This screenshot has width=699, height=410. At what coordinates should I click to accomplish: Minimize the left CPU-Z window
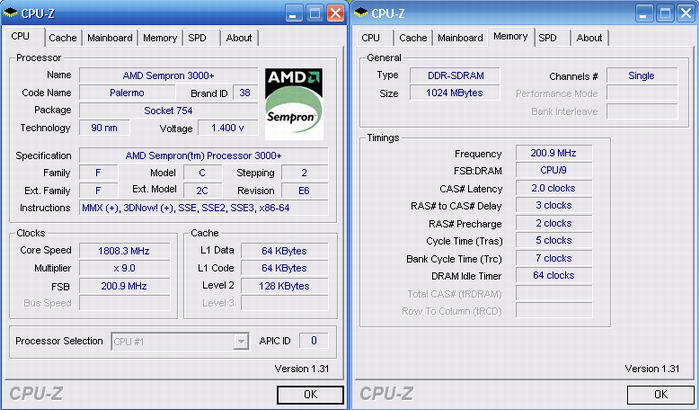point(292,13)
